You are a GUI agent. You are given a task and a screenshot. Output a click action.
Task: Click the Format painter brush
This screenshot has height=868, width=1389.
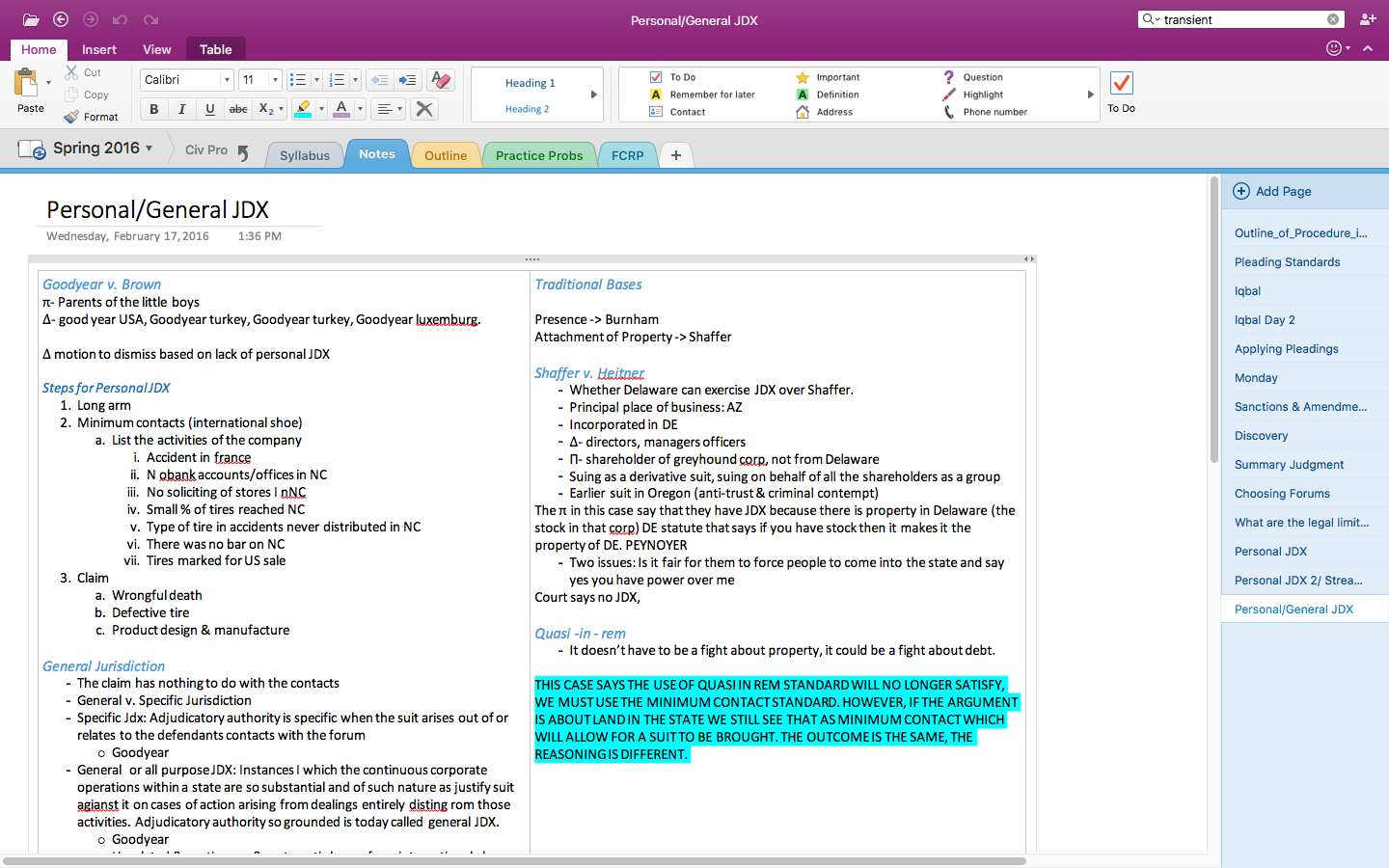pos(91,117)
